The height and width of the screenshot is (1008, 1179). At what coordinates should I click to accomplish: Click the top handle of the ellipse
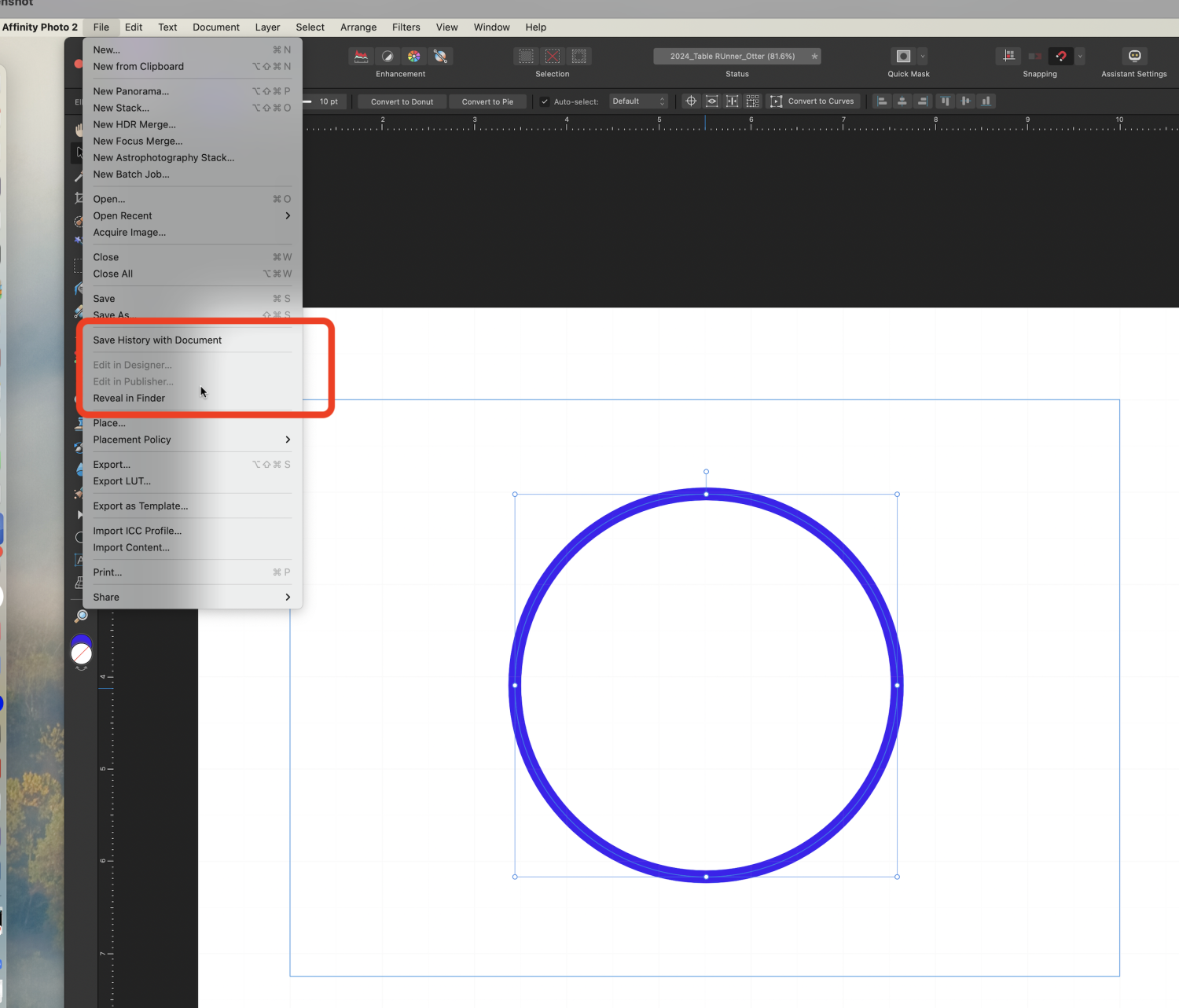[706, 494]
